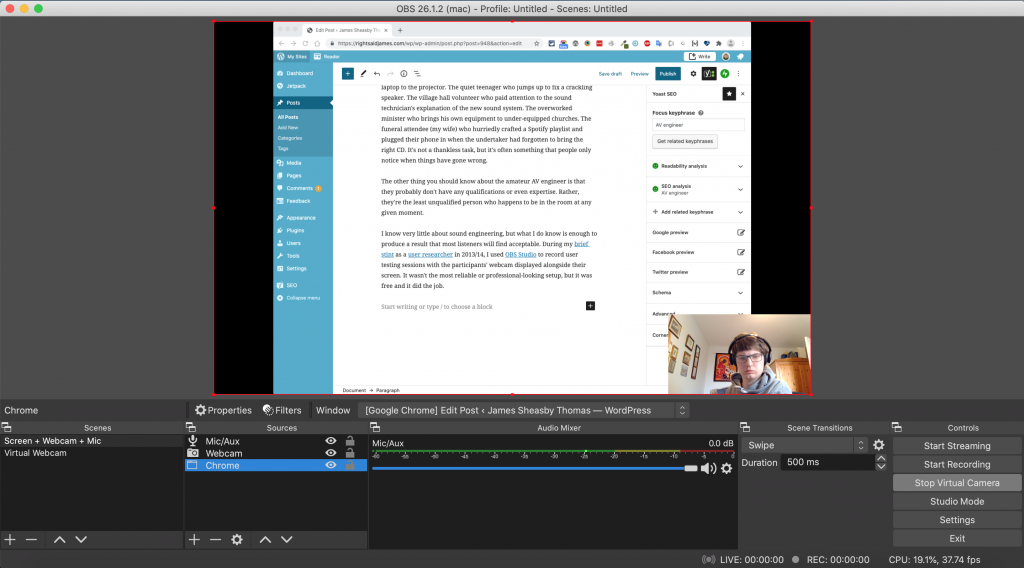Toggle lock on Chrome source
This screenshot has height=568, width=1024.
click(350, 465)
